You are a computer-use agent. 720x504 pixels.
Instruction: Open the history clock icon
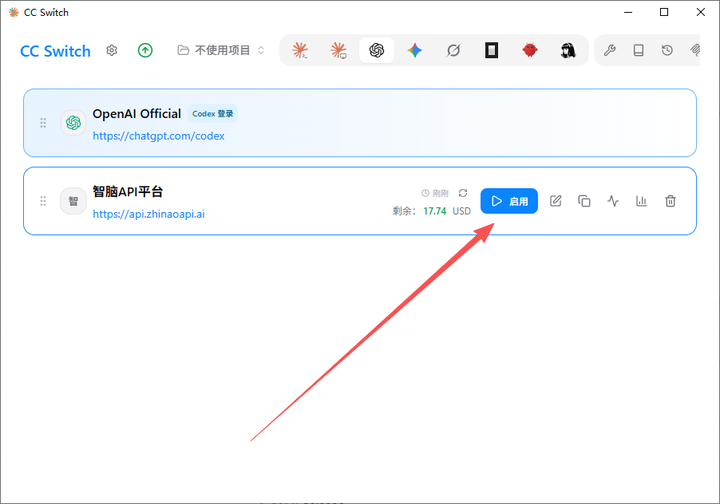[x=667, y=50]
